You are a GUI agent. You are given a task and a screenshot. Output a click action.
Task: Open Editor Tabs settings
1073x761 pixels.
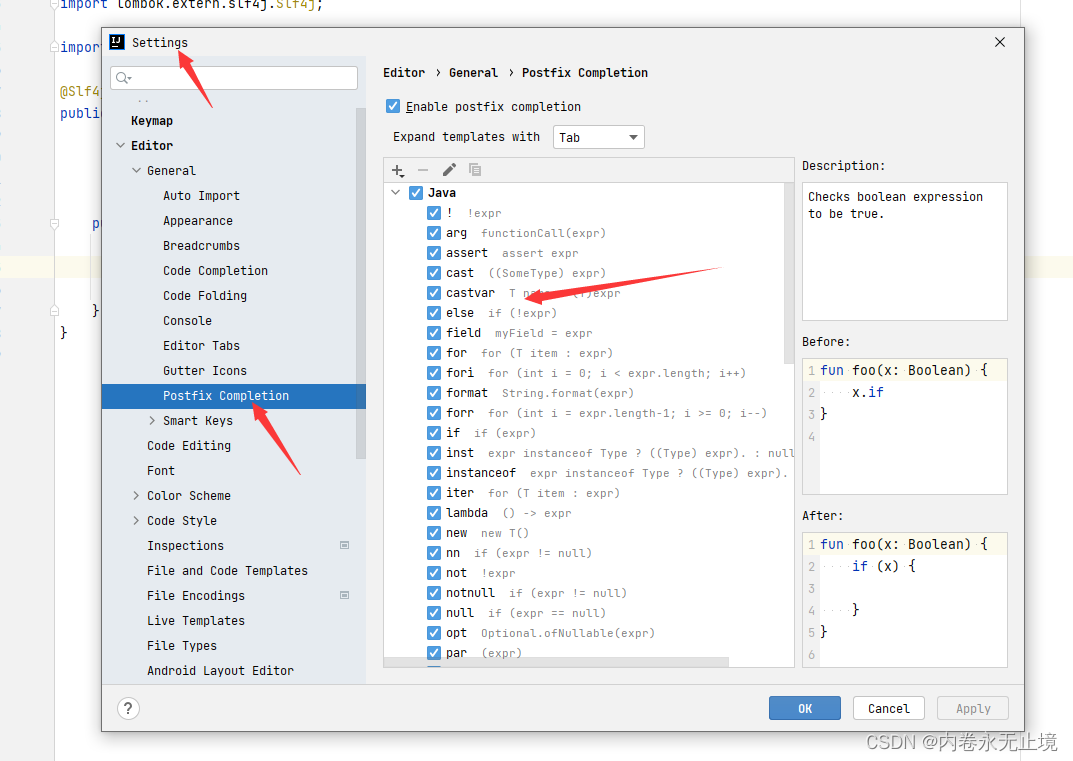201,346
